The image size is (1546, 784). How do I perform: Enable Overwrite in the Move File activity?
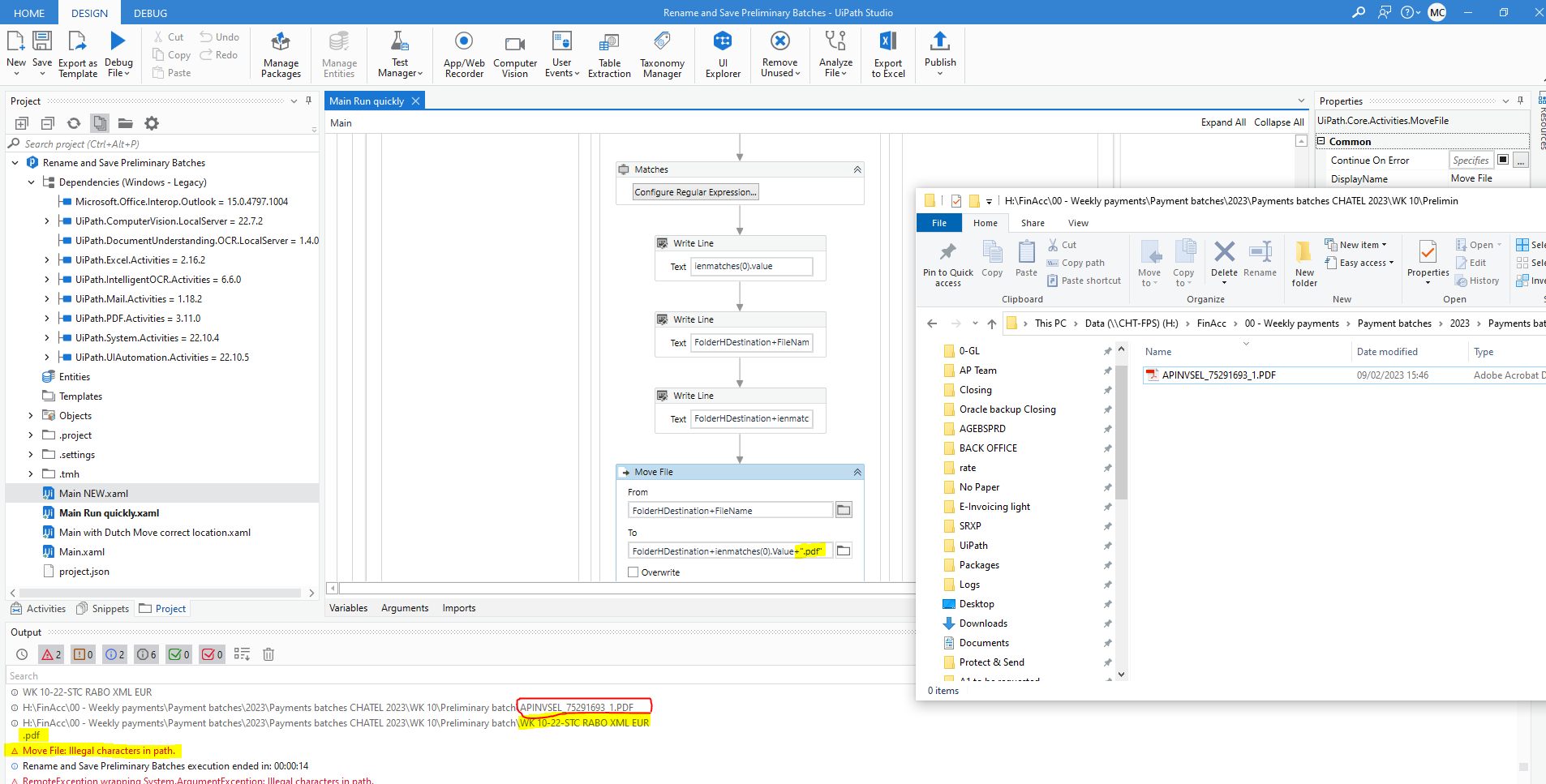click(633, 572)
